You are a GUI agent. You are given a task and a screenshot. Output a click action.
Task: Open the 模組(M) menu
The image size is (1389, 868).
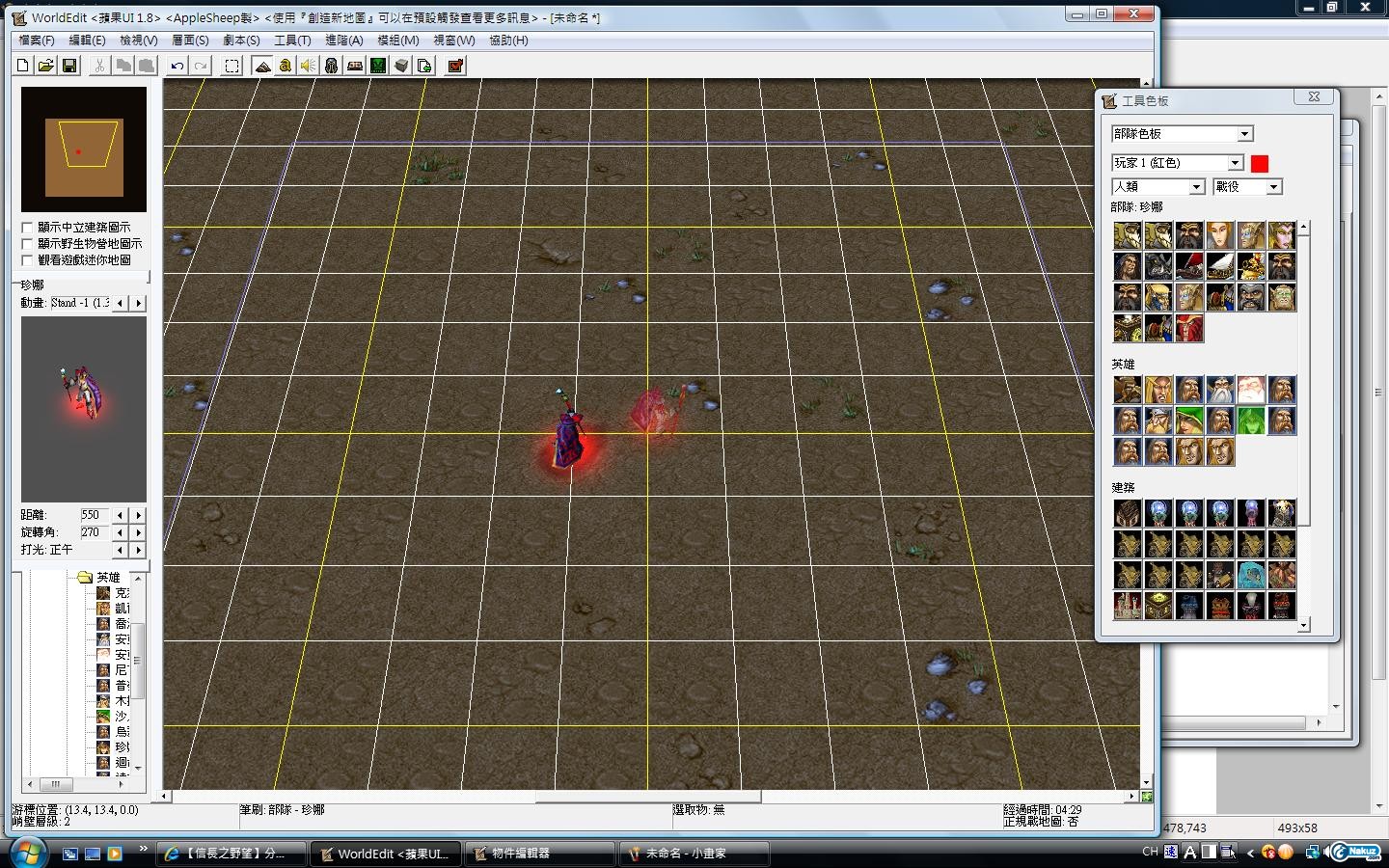point(397,41)
